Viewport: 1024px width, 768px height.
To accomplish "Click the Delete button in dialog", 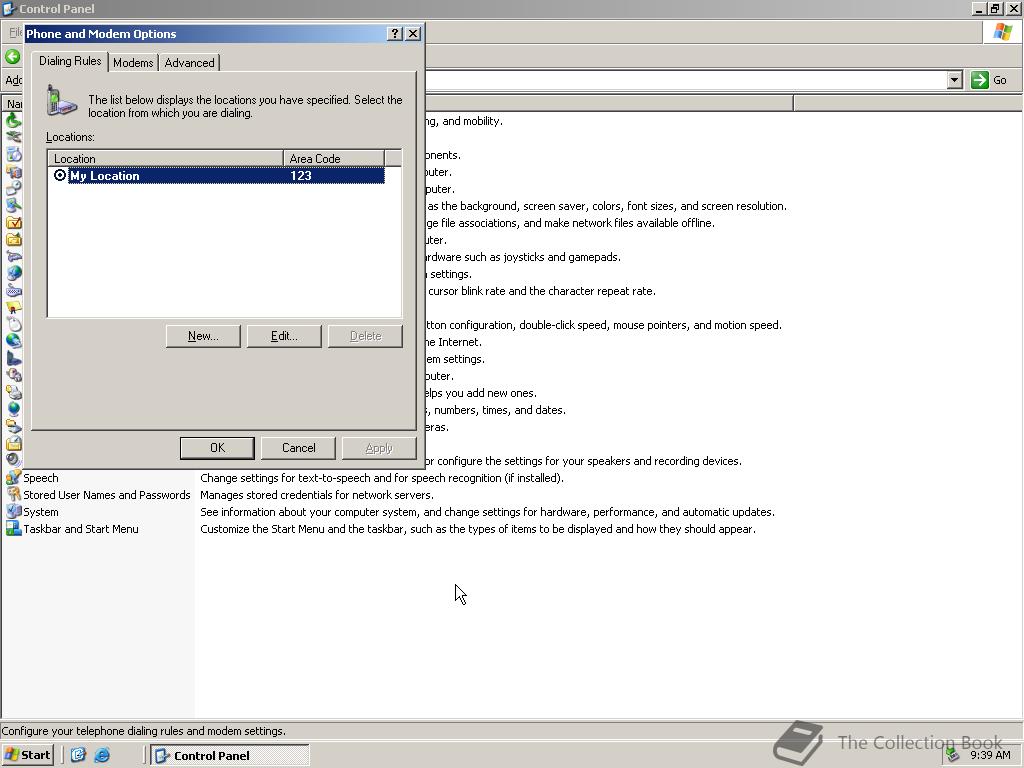I will coord(365,336).
